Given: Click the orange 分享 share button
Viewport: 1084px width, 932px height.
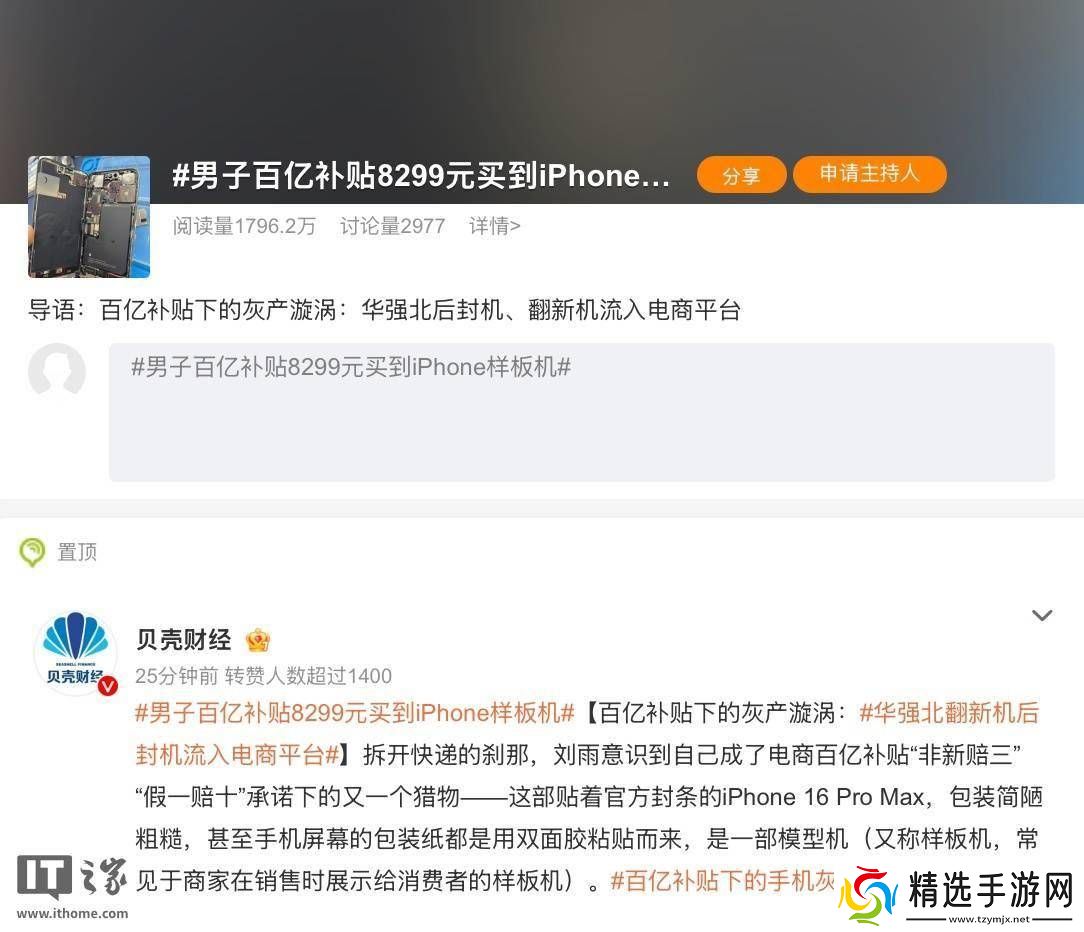Looking at the screenshot, I should pos(741,175).
